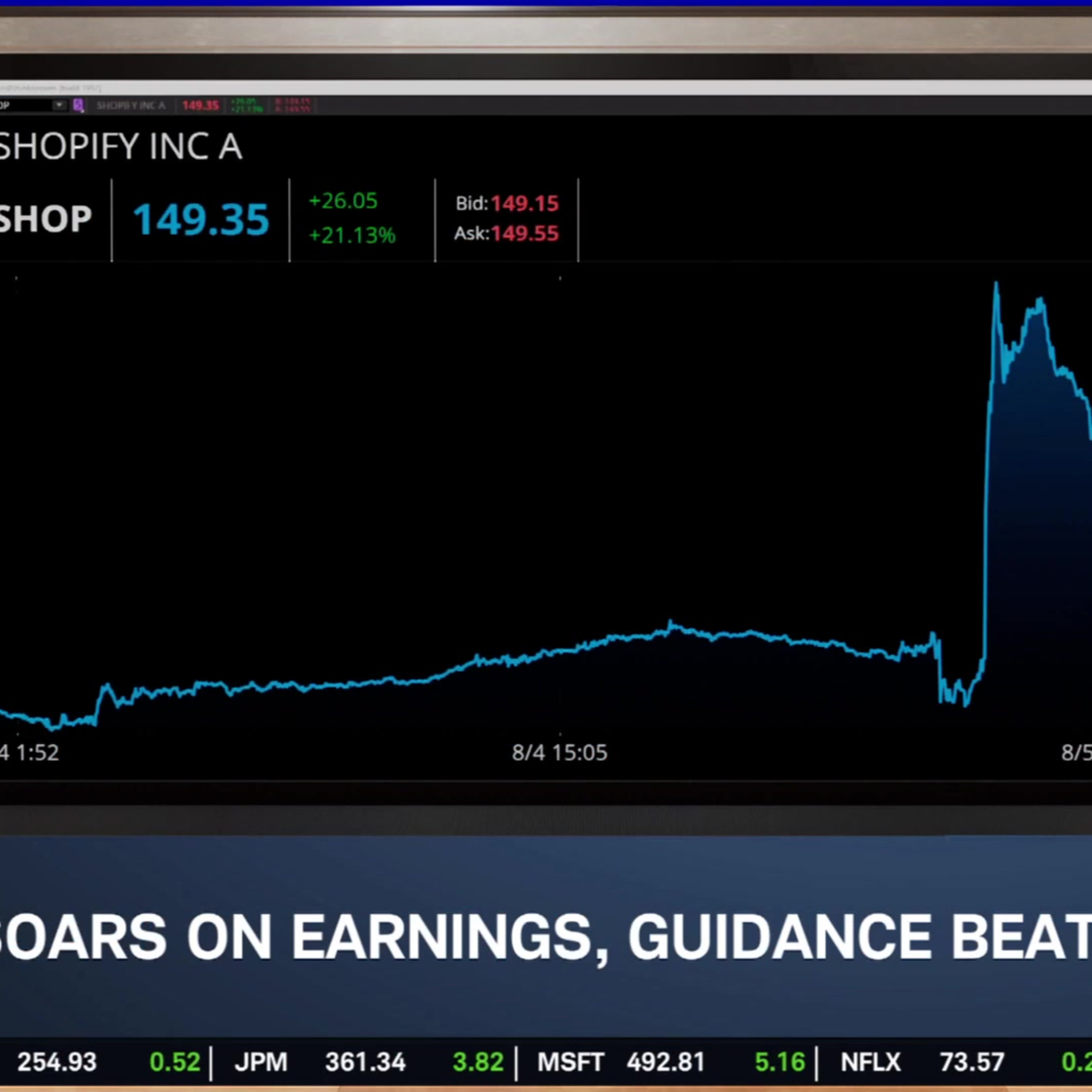Click the small red 149.35 toolbar price
1092x1092 pixels.
[200, 106]
